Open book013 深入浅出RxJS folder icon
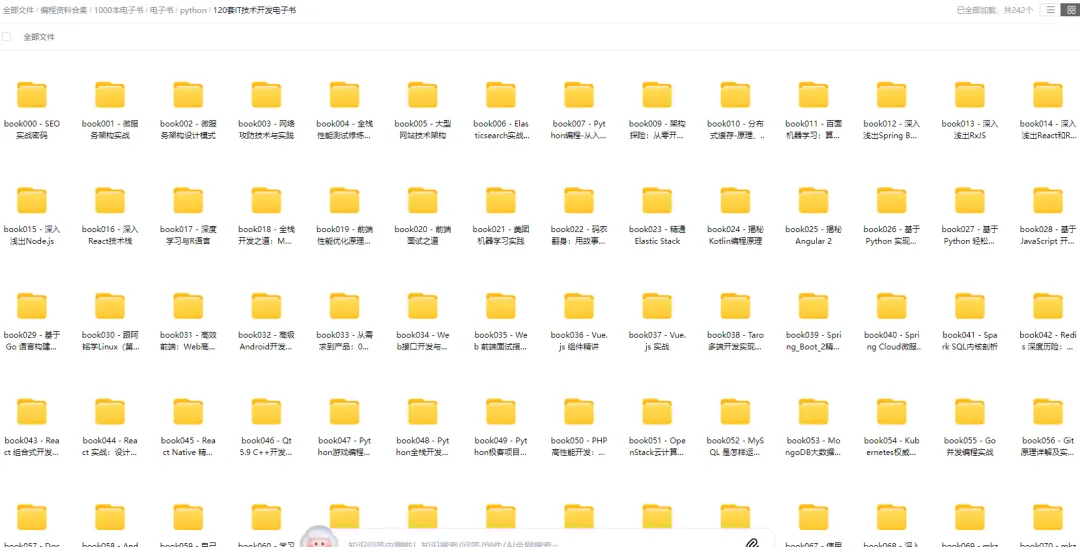The width and height of the screenshot is (1080, 547). point(970,95)
